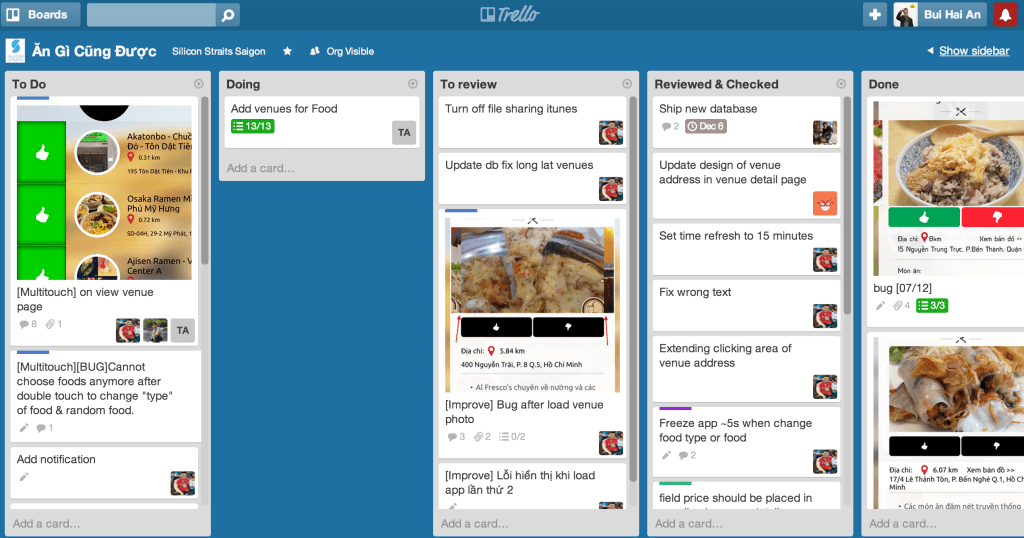Rename board title Ăn Gì Cũng Được
Viewport: 1024px width, 538px height.
94,51
